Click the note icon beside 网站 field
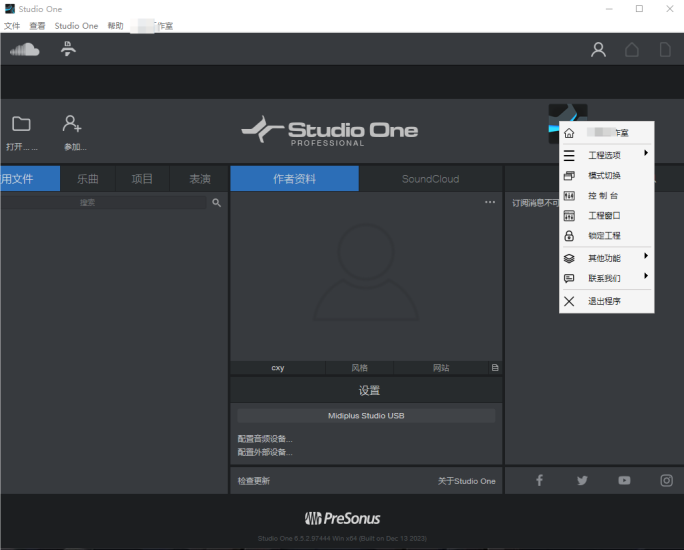This screenshot has height=550, width=684. 495,368
